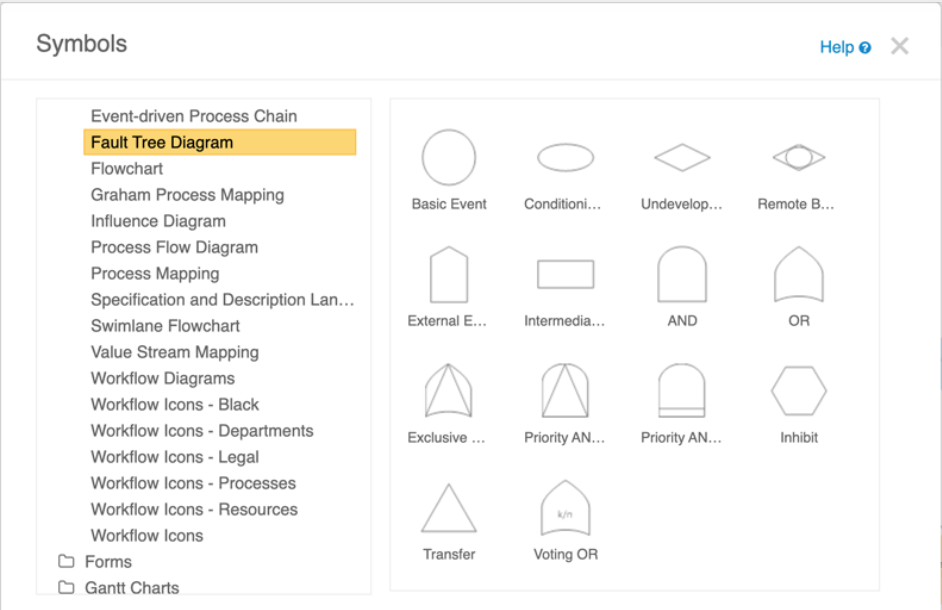
Task: Pick the Exclusive OR gate symbol
Action: (x=448, y=392)
